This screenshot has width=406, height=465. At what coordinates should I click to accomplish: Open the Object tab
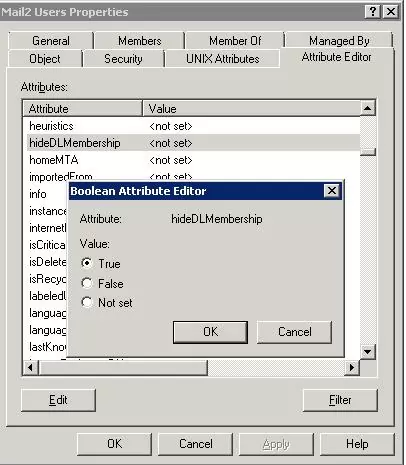pos(45,59)
